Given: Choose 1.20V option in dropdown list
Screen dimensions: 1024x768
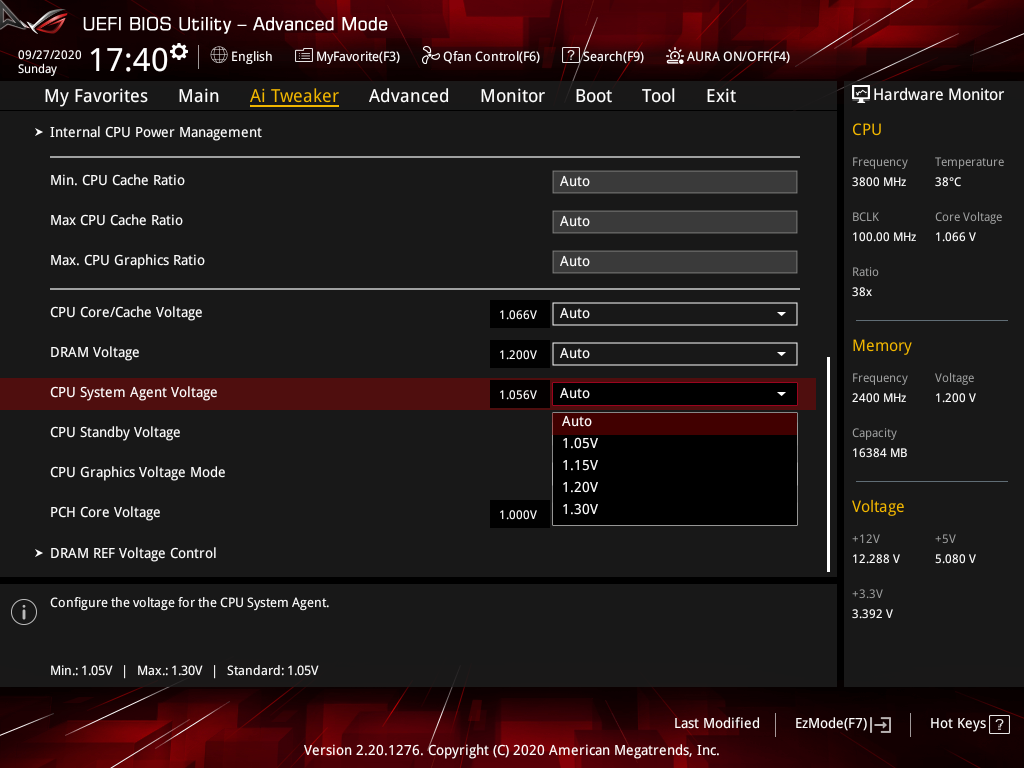Looking at the screenshot, I should point(675,488).
